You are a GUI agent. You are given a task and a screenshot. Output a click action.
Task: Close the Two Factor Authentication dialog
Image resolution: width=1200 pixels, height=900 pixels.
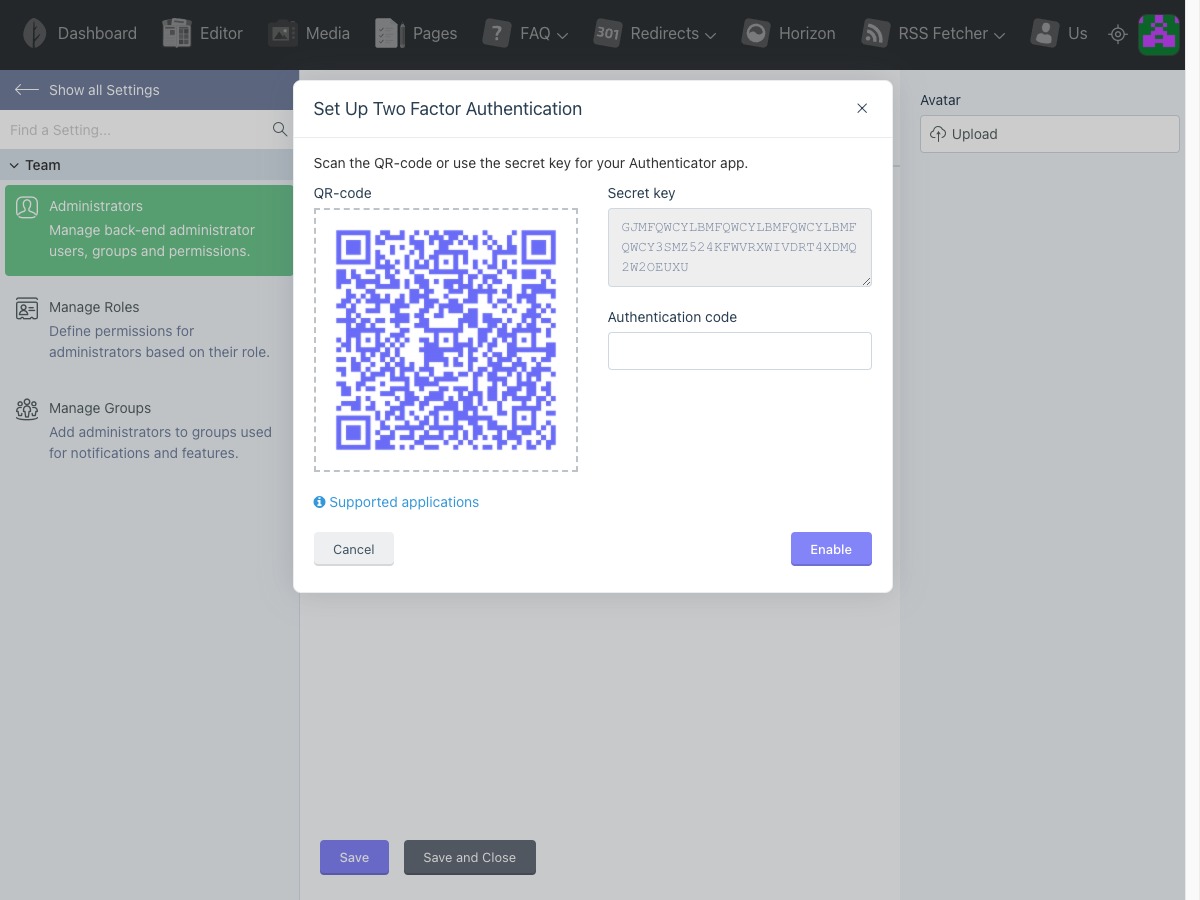coord(862,108)
